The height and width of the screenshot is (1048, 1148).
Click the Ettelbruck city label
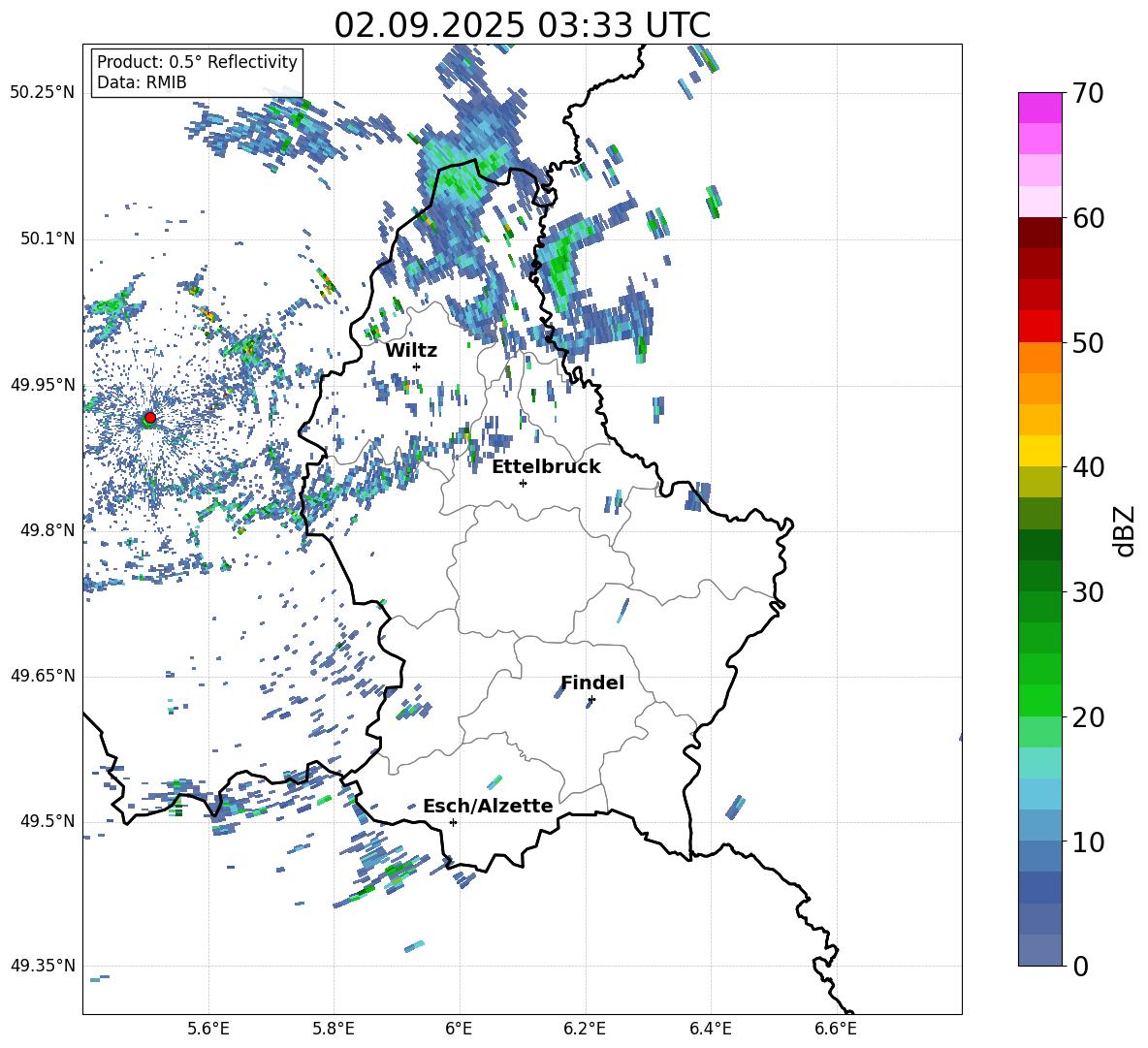546,467
